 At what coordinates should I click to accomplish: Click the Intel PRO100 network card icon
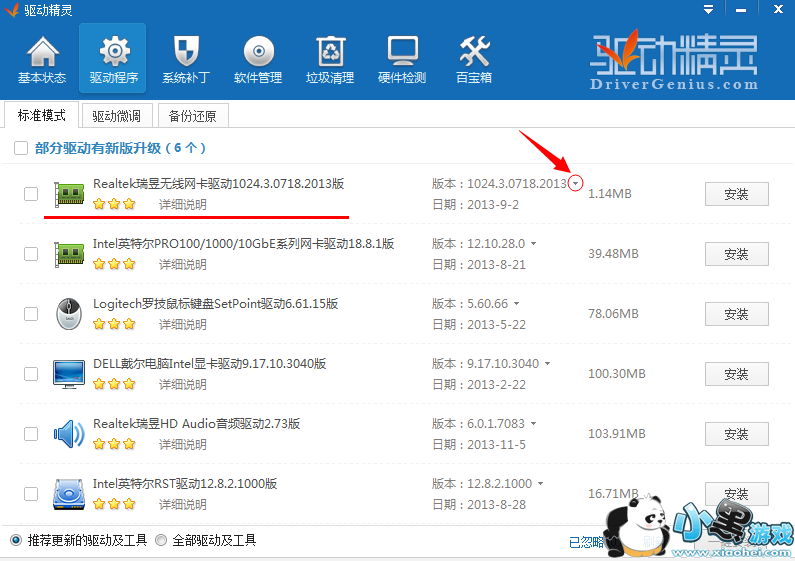(x=69, y=254)
